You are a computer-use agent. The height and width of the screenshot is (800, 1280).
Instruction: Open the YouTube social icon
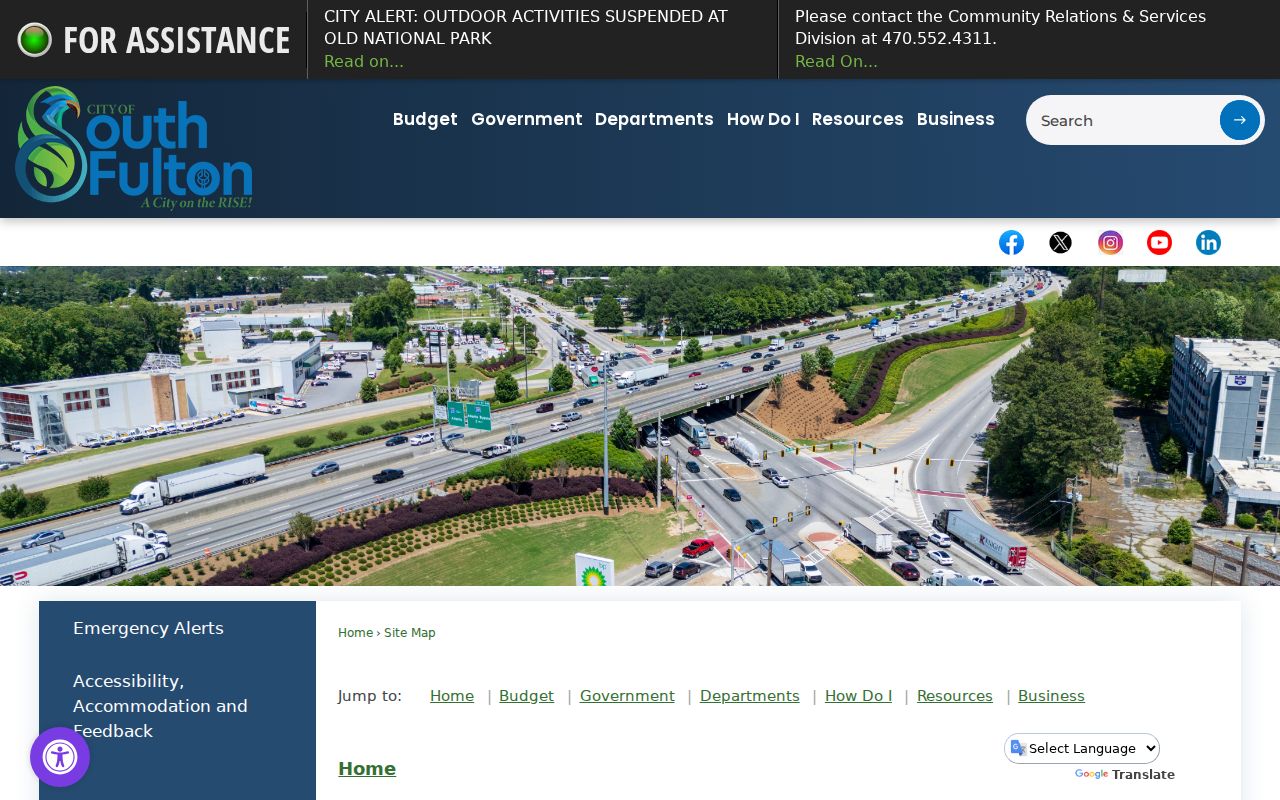(x=1159, y=243)
